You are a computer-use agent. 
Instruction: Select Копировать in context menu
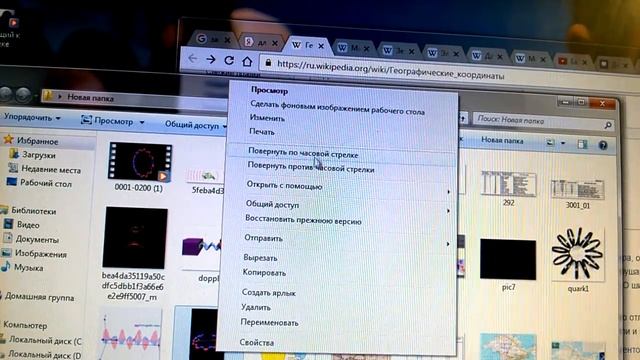pyautogui.click(x=264, y=273)
